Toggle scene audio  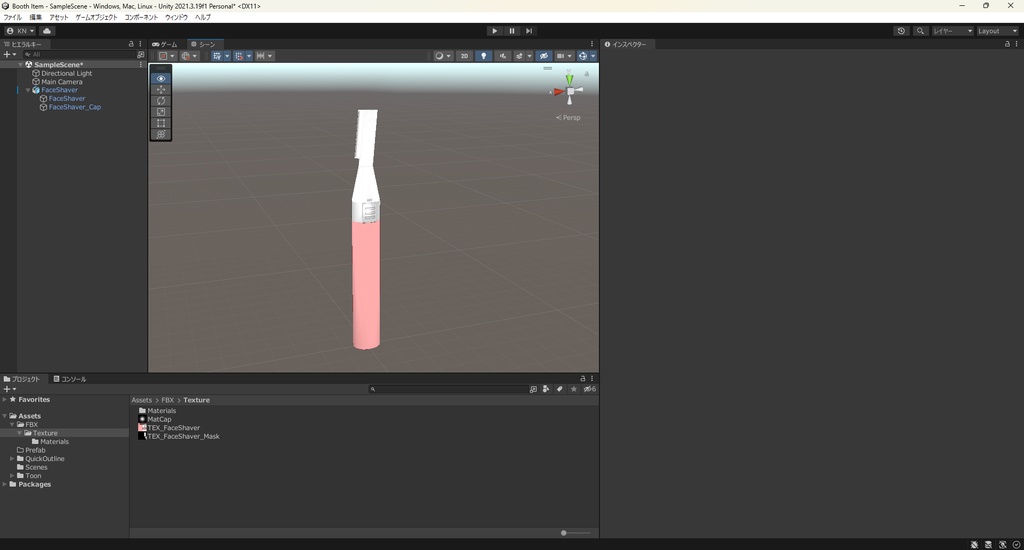[x=502, y=56]
